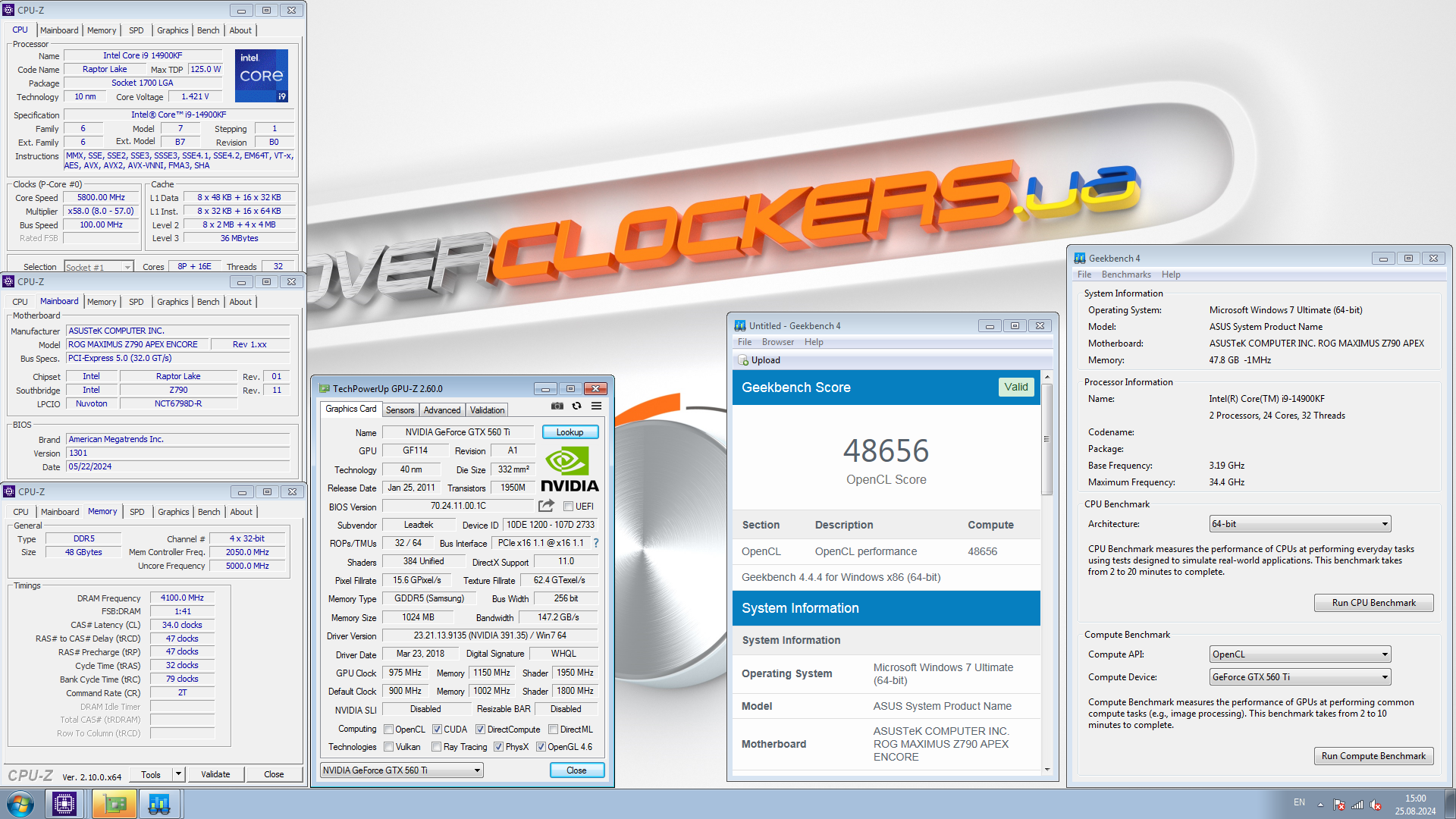Take a screenshot using the GPU-Z camera icon
The image size is (1456, 819).
pos(557,406)
